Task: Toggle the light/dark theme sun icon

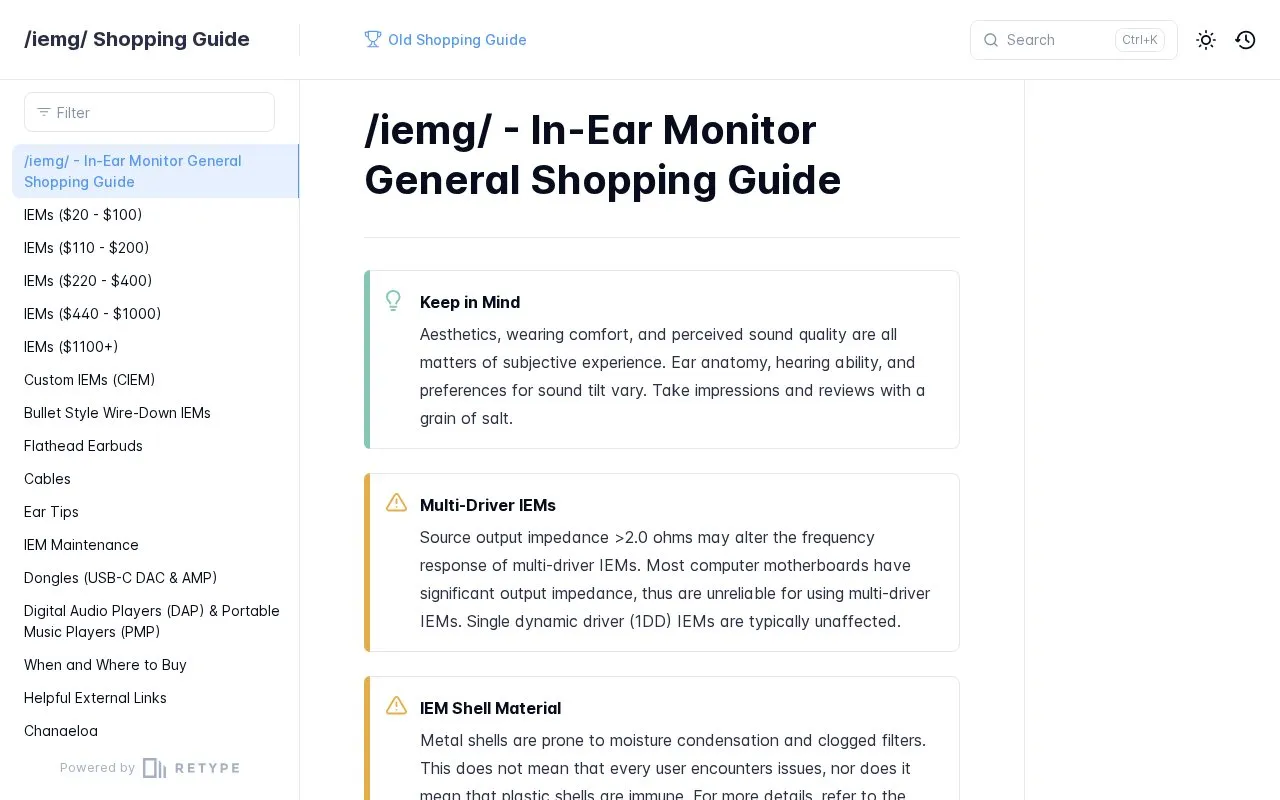Action: click(1206, 40)
